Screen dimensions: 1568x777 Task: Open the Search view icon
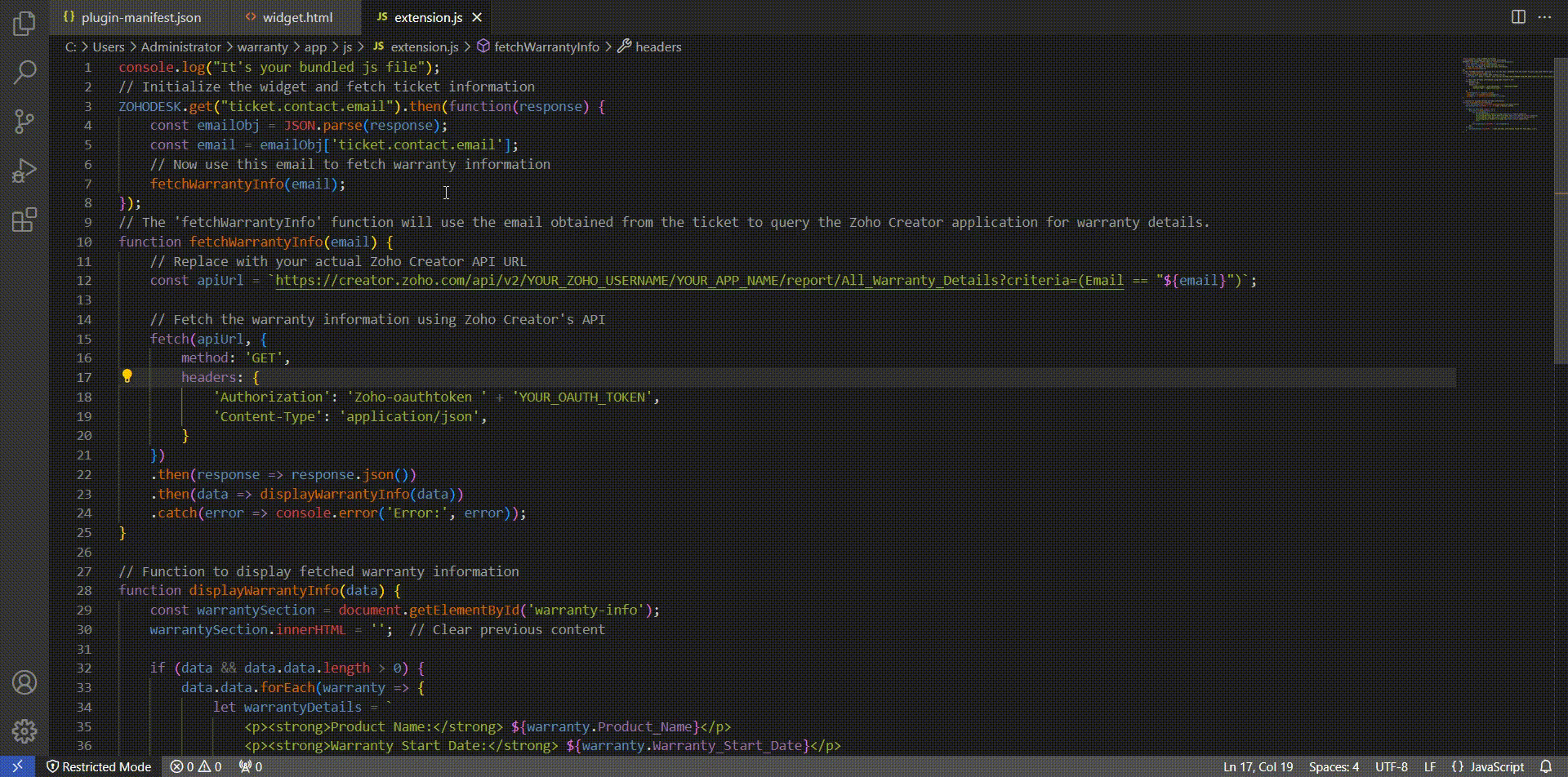coord(24,72)
